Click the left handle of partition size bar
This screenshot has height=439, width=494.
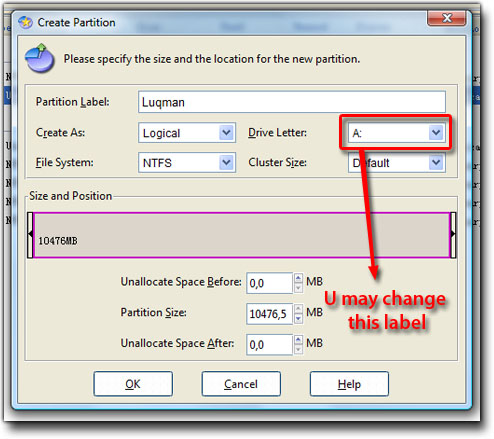[30, 235]
